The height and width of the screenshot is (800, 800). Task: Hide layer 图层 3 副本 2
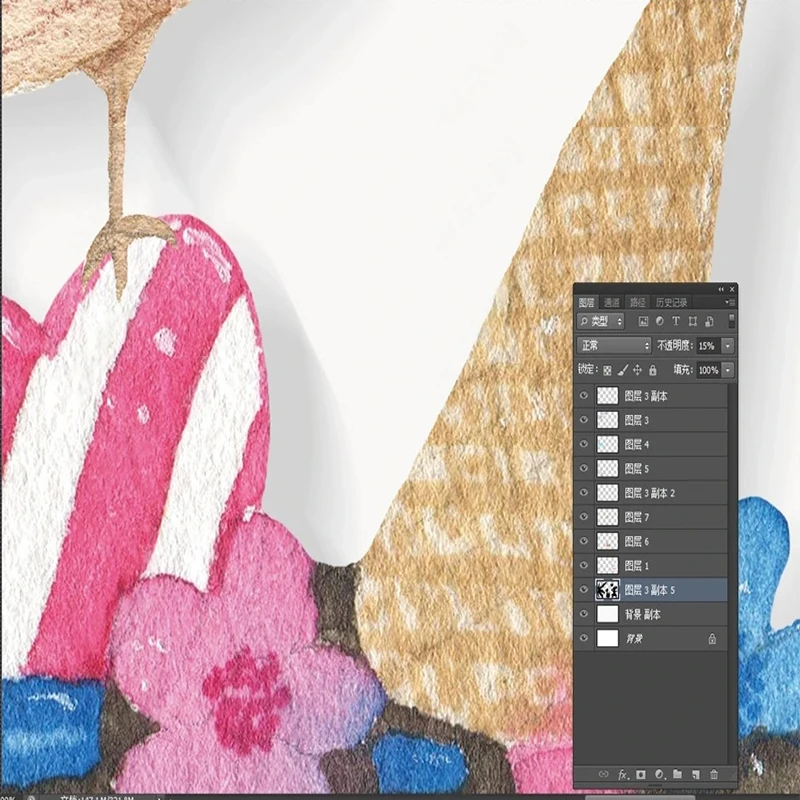[584, 493]
